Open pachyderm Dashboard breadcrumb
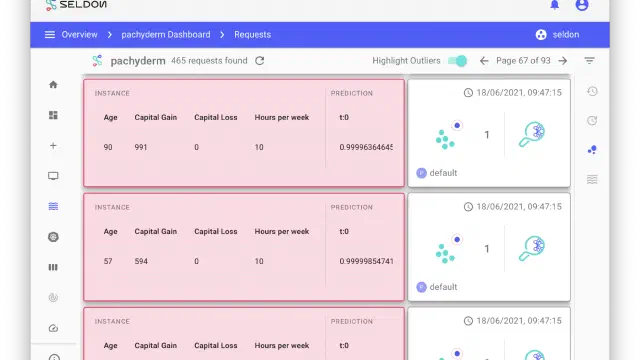The height and width of the screenshot is (360, 640). [166, 35]
